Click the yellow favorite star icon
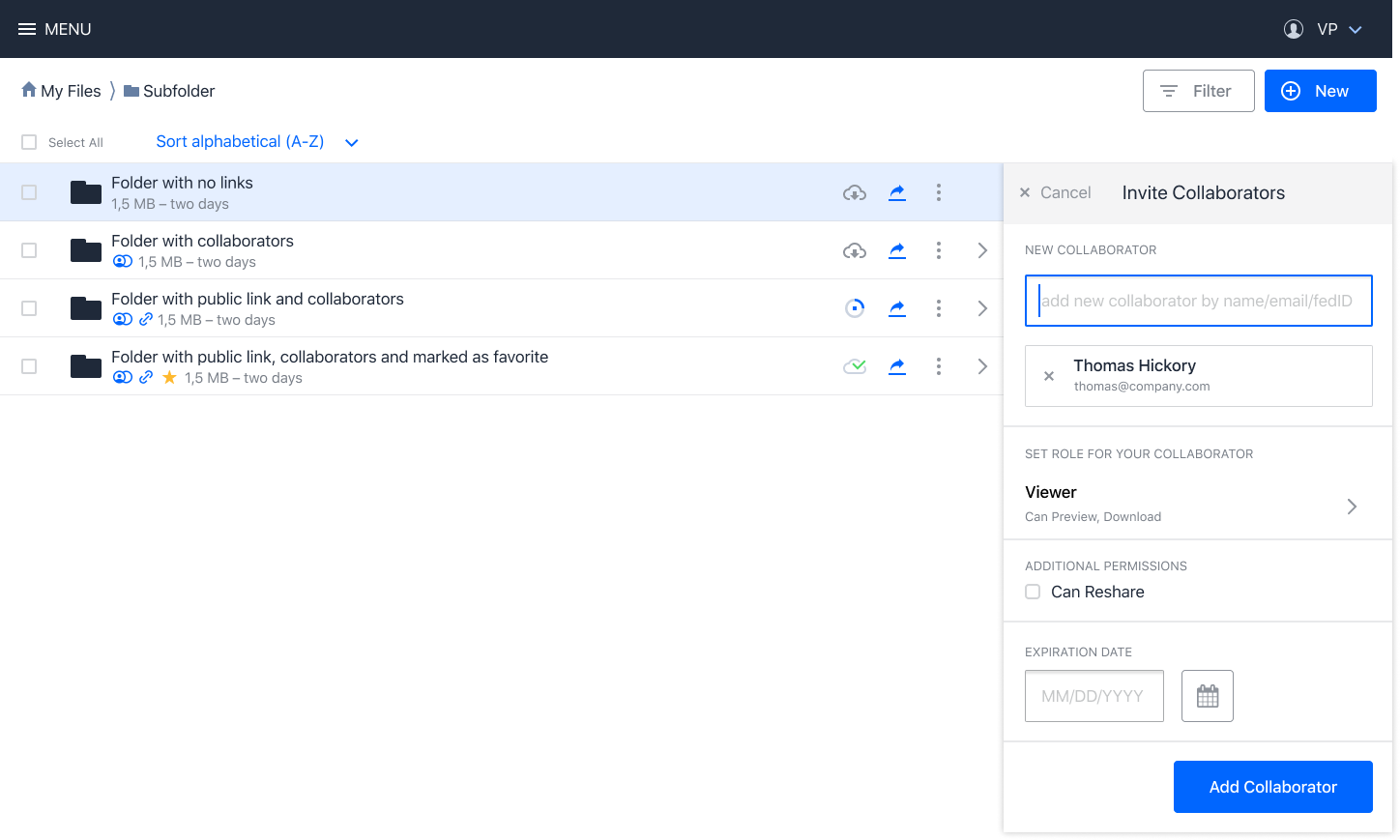This screenshot has height=840, width=1400. 169,377
